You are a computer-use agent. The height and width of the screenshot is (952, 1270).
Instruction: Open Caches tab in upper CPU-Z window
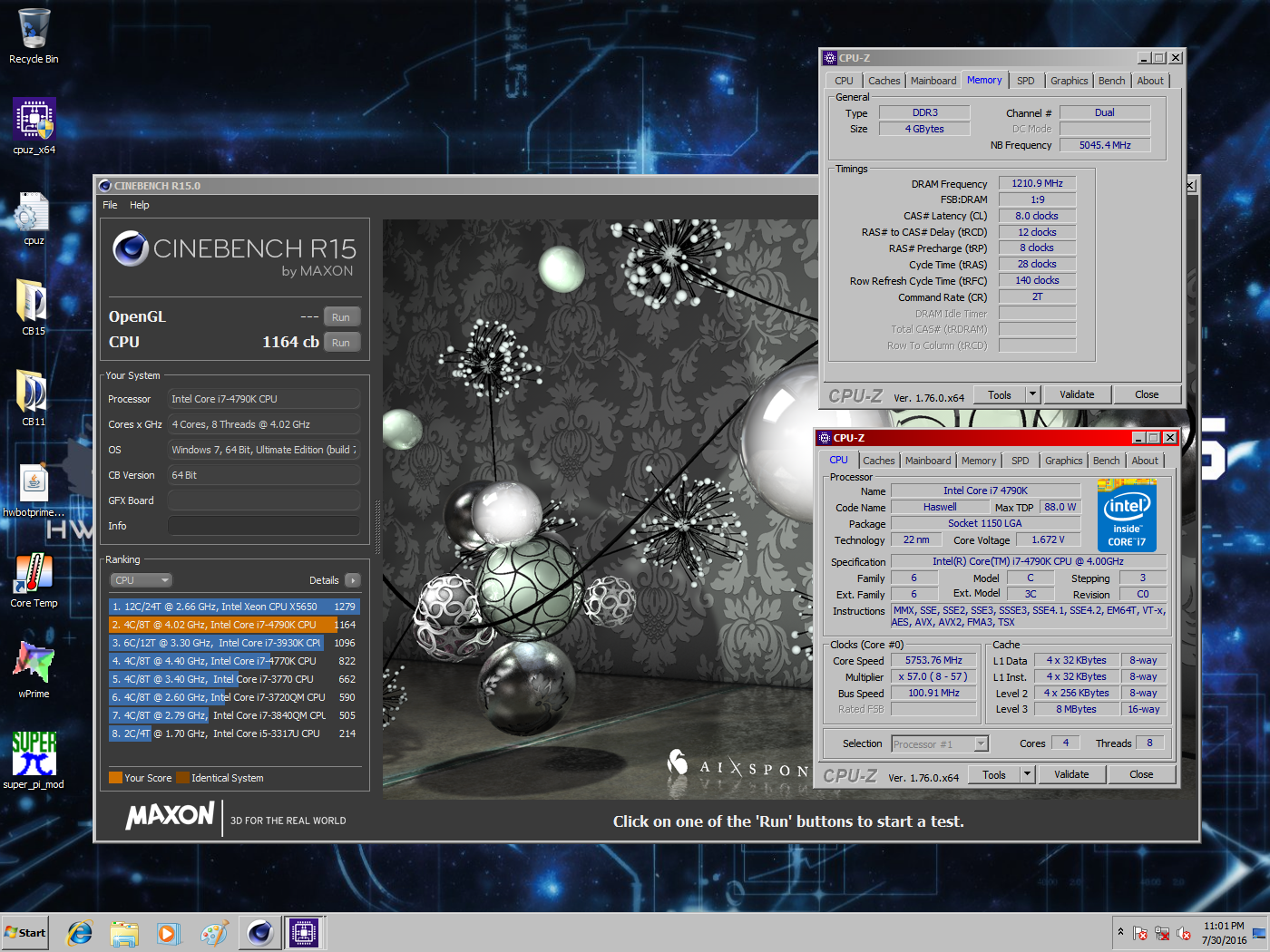point(884,81)
